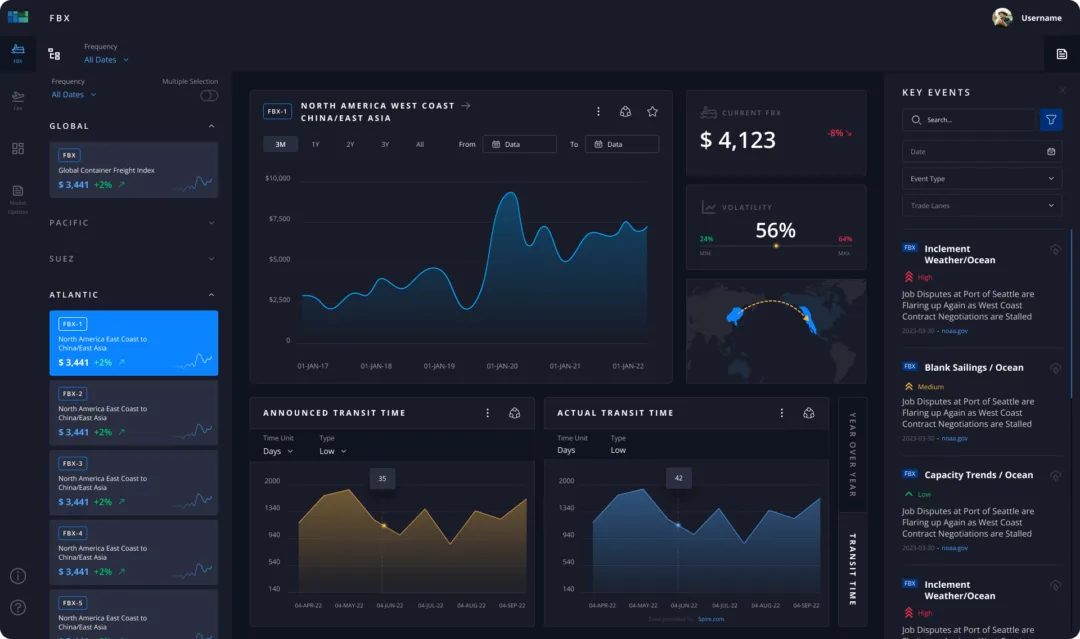Expand the Pacific section

[211, 223]
